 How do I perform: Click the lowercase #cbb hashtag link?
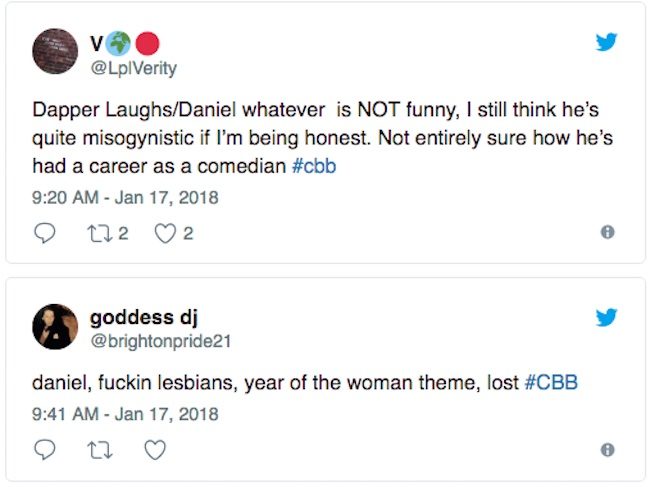click(313, 165)
